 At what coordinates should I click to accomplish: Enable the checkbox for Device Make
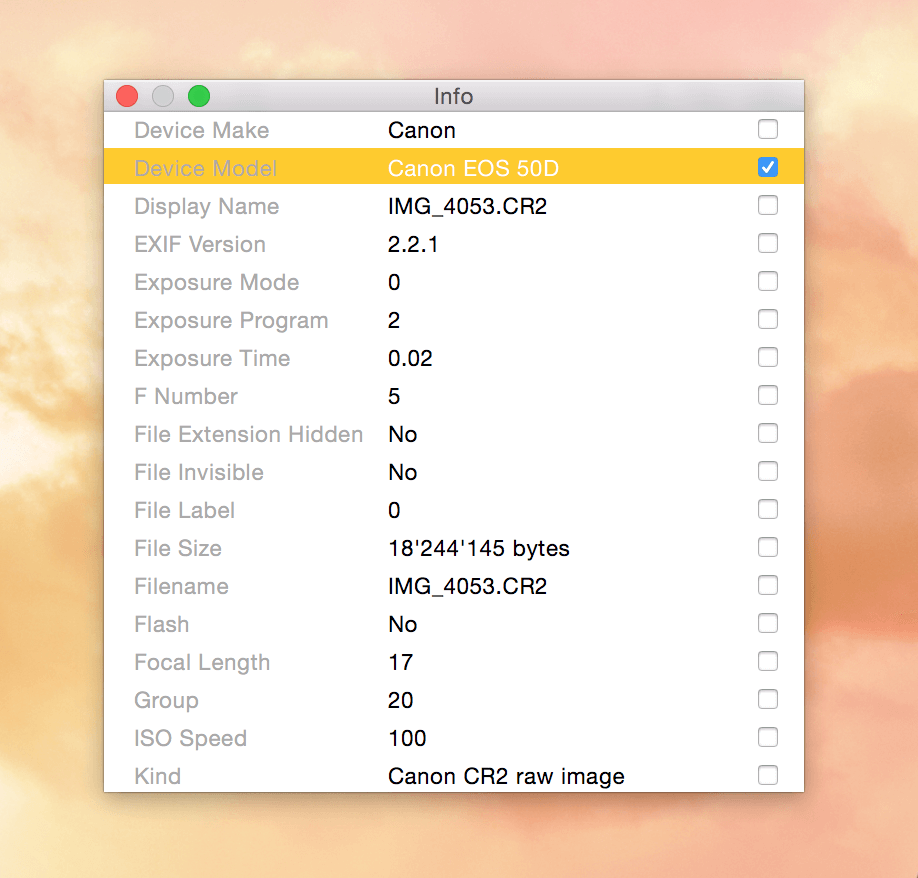pyautogui.click(x=768, y=129)
